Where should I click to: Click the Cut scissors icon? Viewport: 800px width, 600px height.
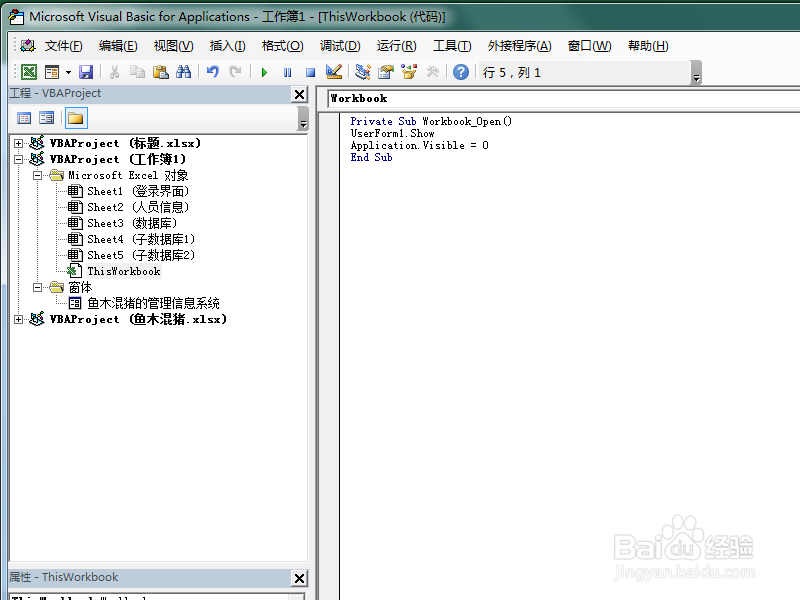pyautogui.click(x=114, y=72)
